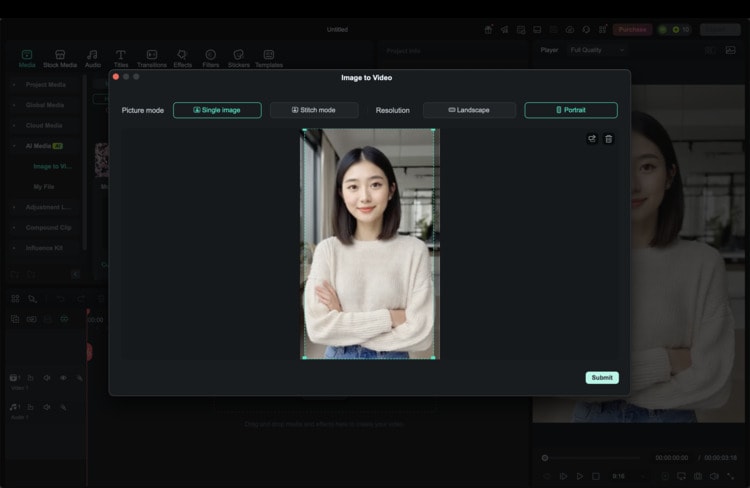
Task: Choose Stitch mode picture mode
Action: tap(314, 110)
